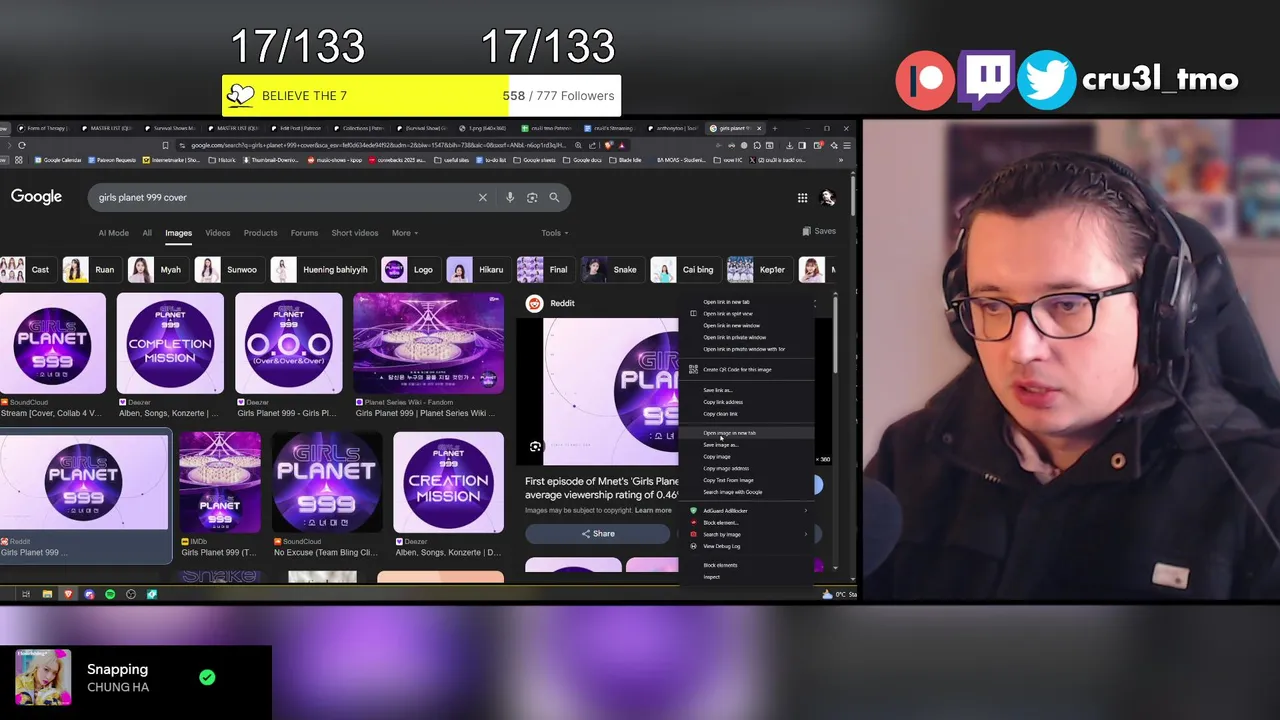Switch to the AI Mode tab
The image size is (1280, 720).
(114, 233)
